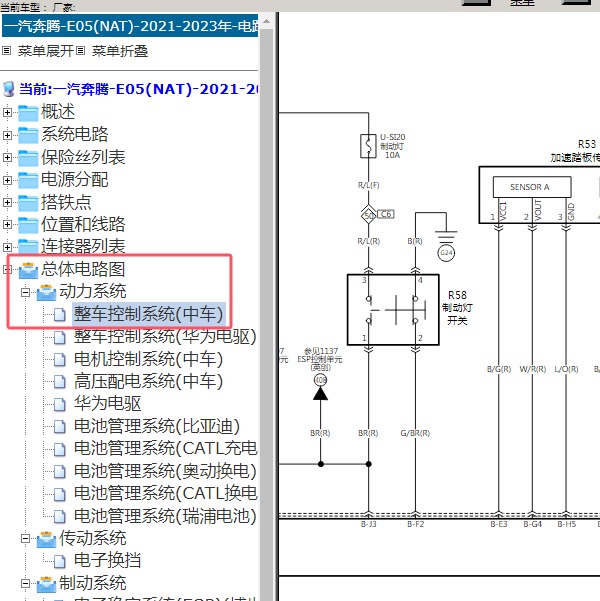The width and height of the screenshot is (600, 601).
Task: Expand all menus with 菜单展开
Action: pos(46,51)
